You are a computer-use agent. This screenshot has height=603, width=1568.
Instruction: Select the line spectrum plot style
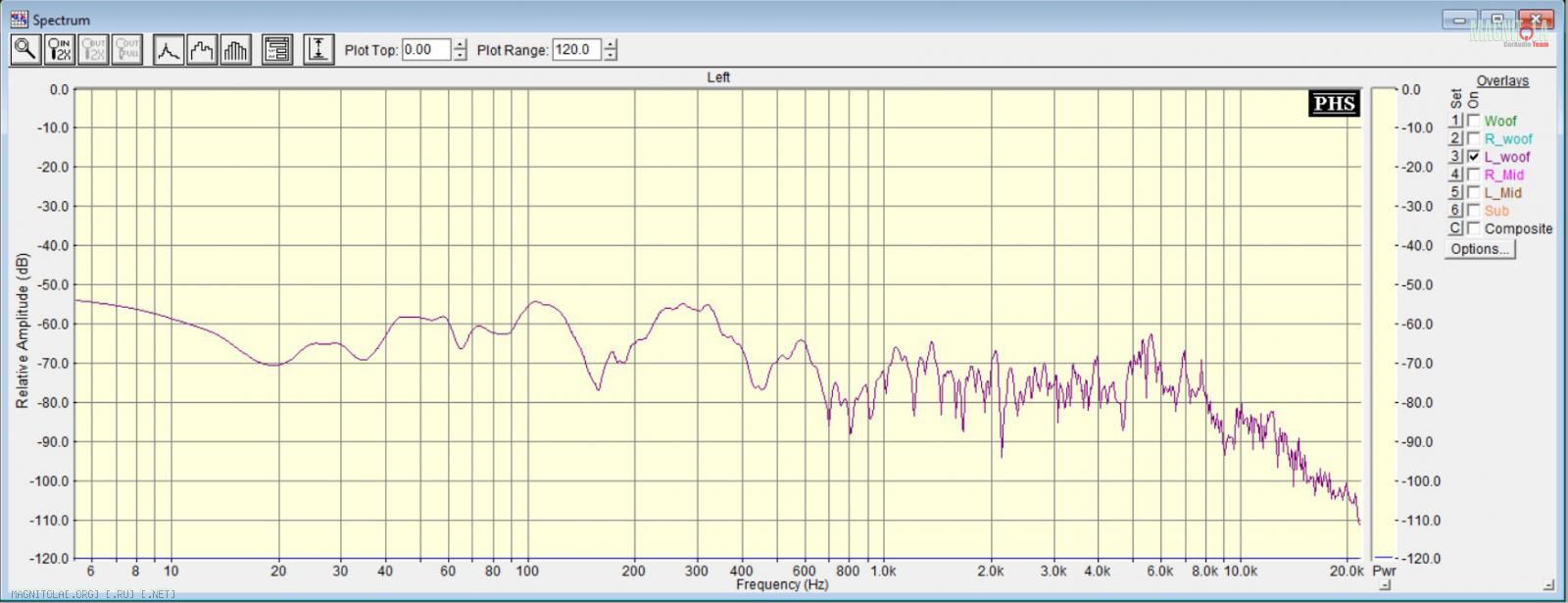pyautogui.click(x=169, y=49)
